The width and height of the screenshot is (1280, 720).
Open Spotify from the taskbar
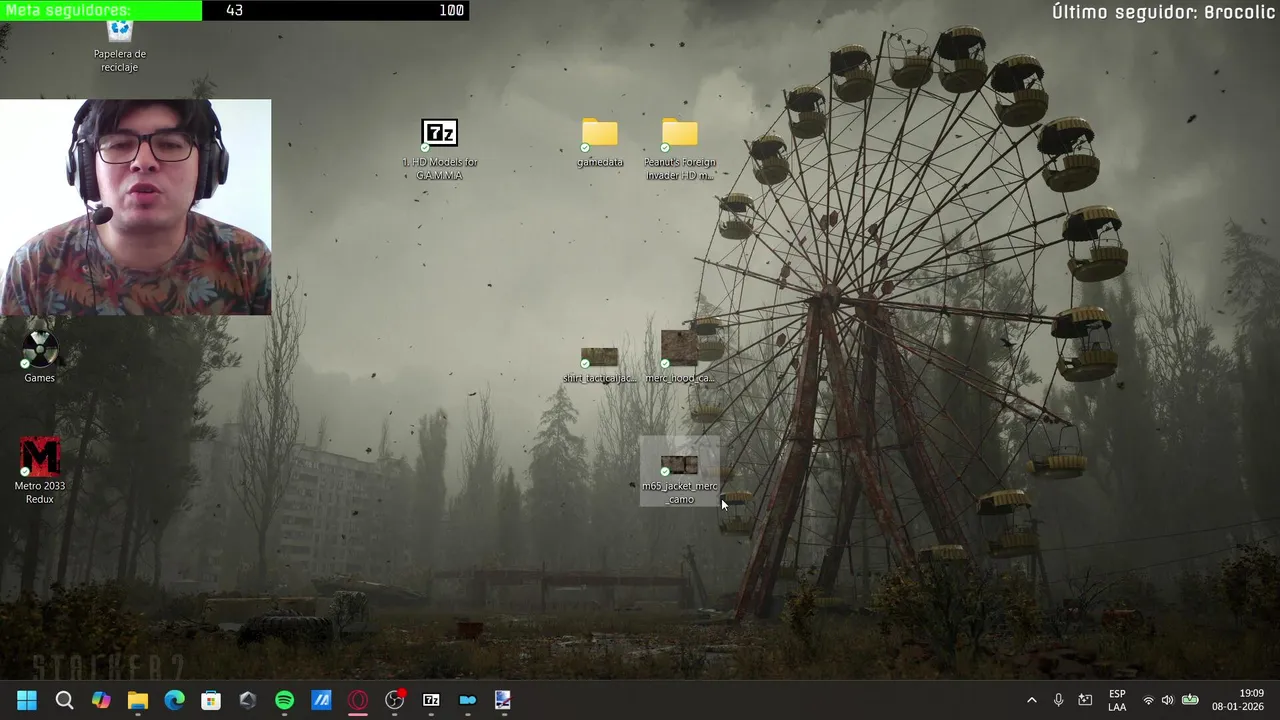point(284,700)
